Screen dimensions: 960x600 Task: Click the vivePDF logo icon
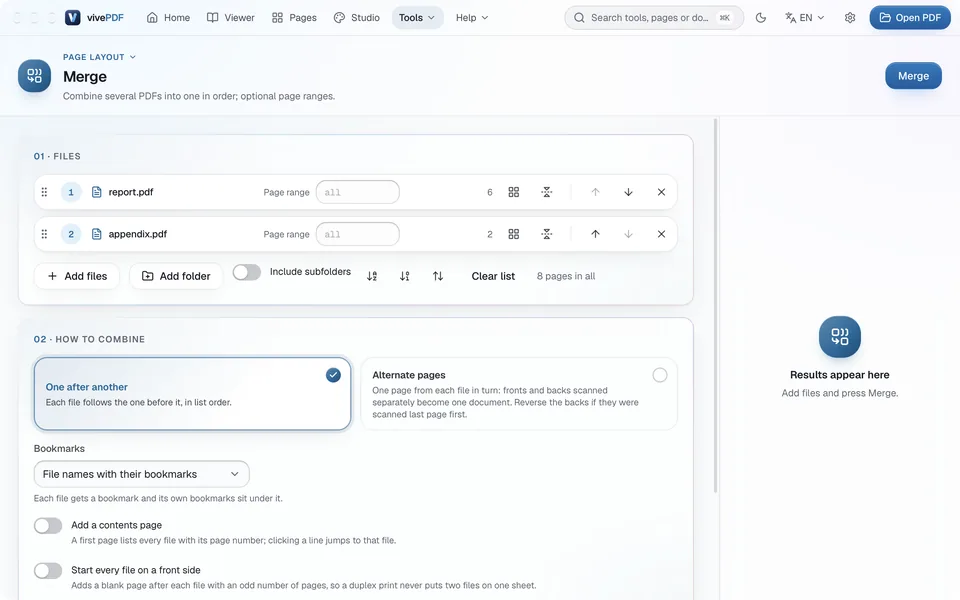click(72, 18)
